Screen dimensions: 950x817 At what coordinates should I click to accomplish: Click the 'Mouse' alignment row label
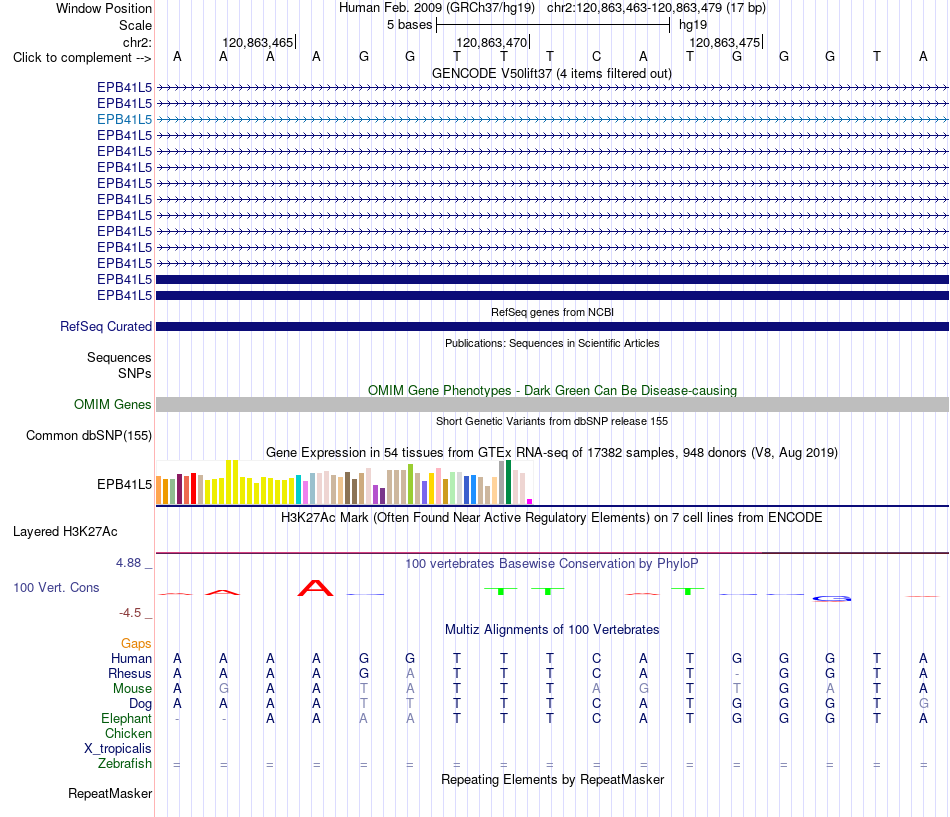click(132, 689)
